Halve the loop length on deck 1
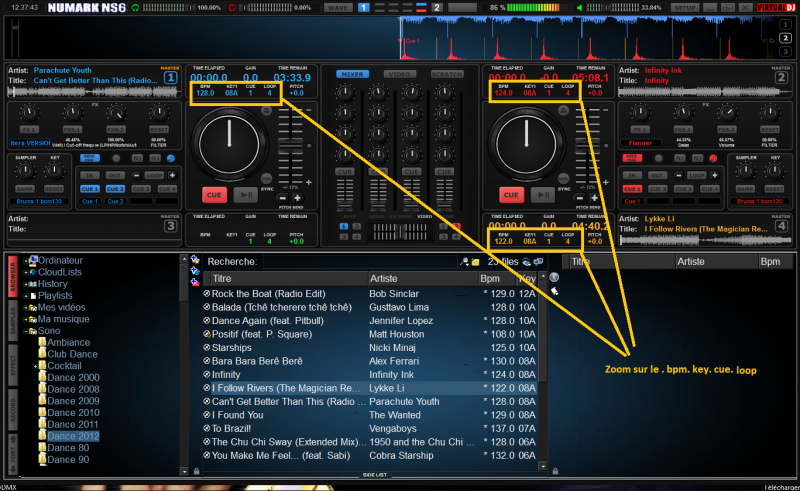Screen dimensions: 800x491 click(136, 176)
